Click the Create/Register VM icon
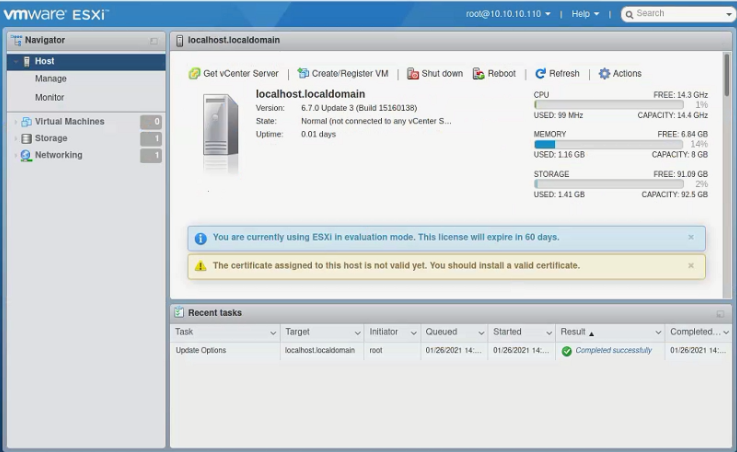Screen dimensions: 737x452 click(x=303, y=73)
